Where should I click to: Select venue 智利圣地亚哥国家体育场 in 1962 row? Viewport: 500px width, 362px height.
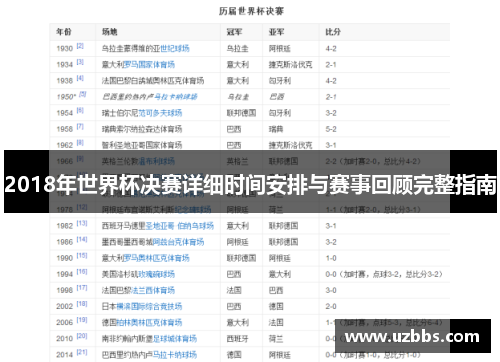142,145
